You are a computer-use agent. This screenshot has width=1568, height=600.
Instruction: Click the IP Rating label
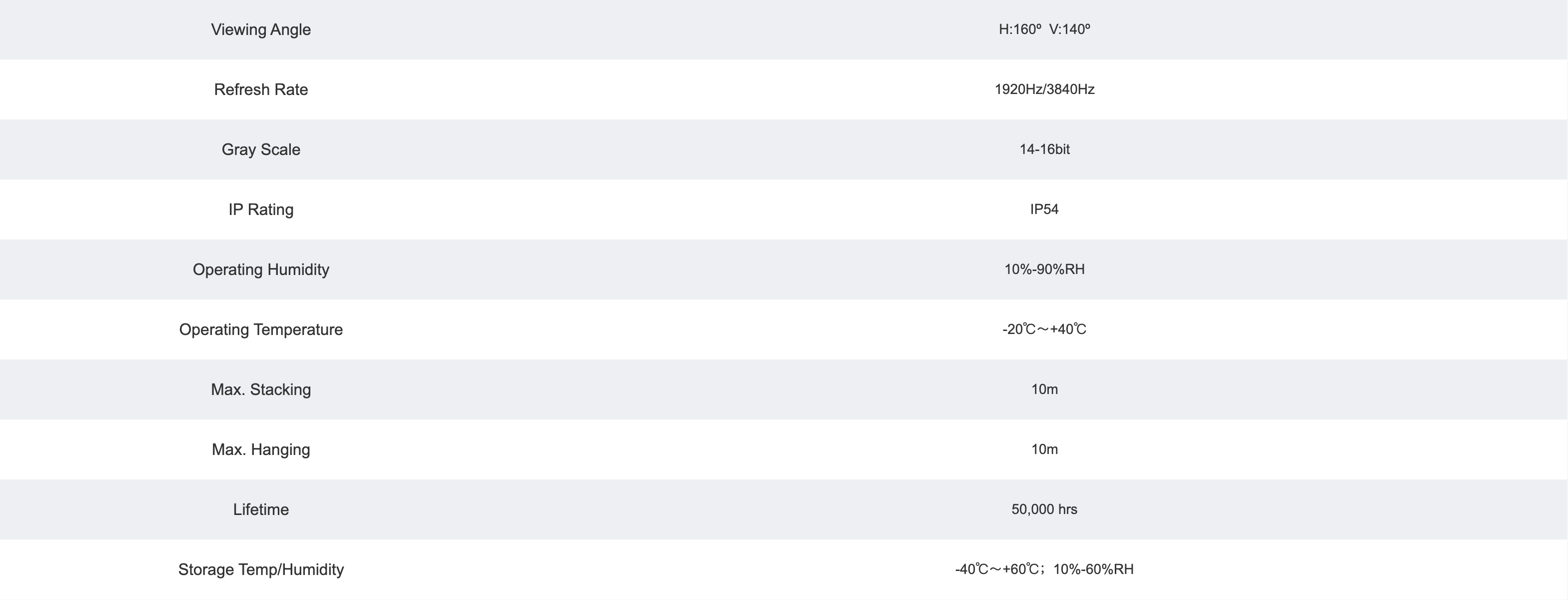[x=260, y=209]
